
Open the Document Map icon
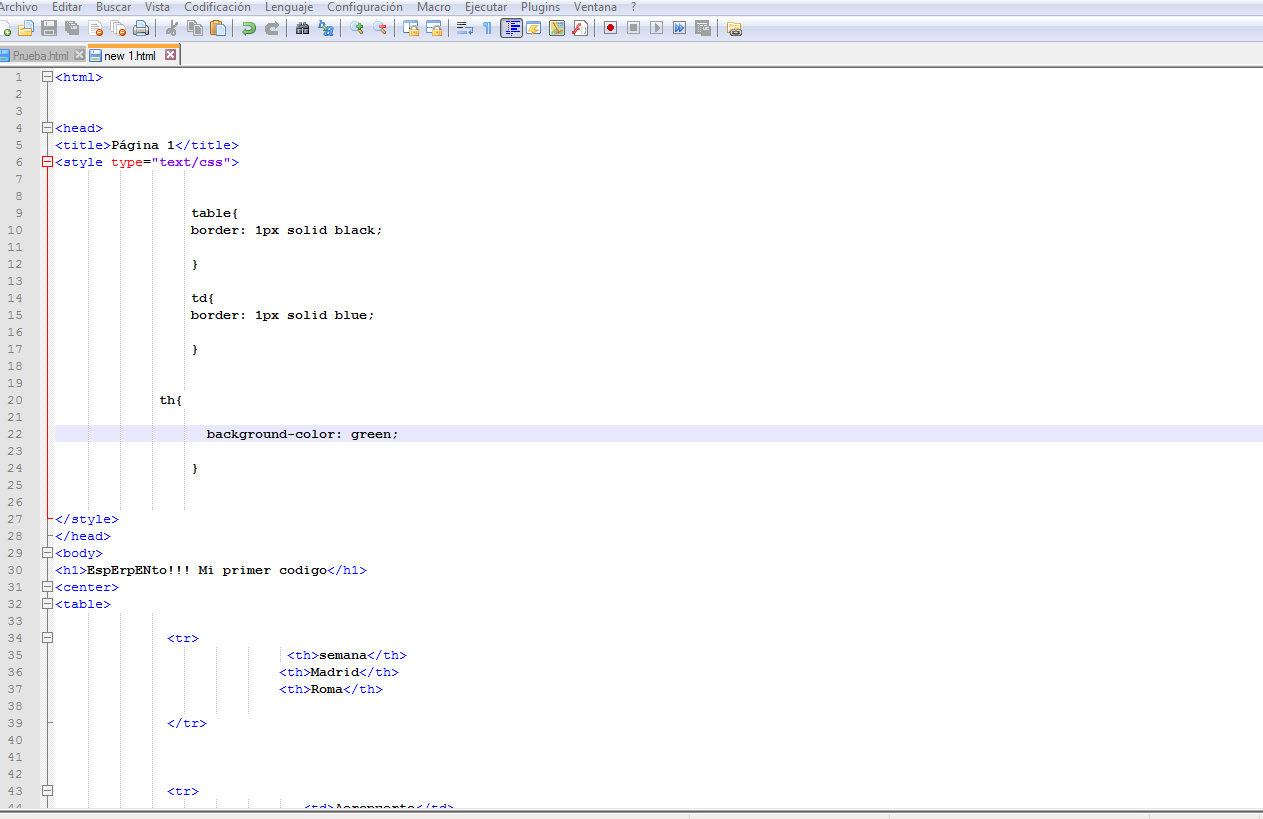557,28
